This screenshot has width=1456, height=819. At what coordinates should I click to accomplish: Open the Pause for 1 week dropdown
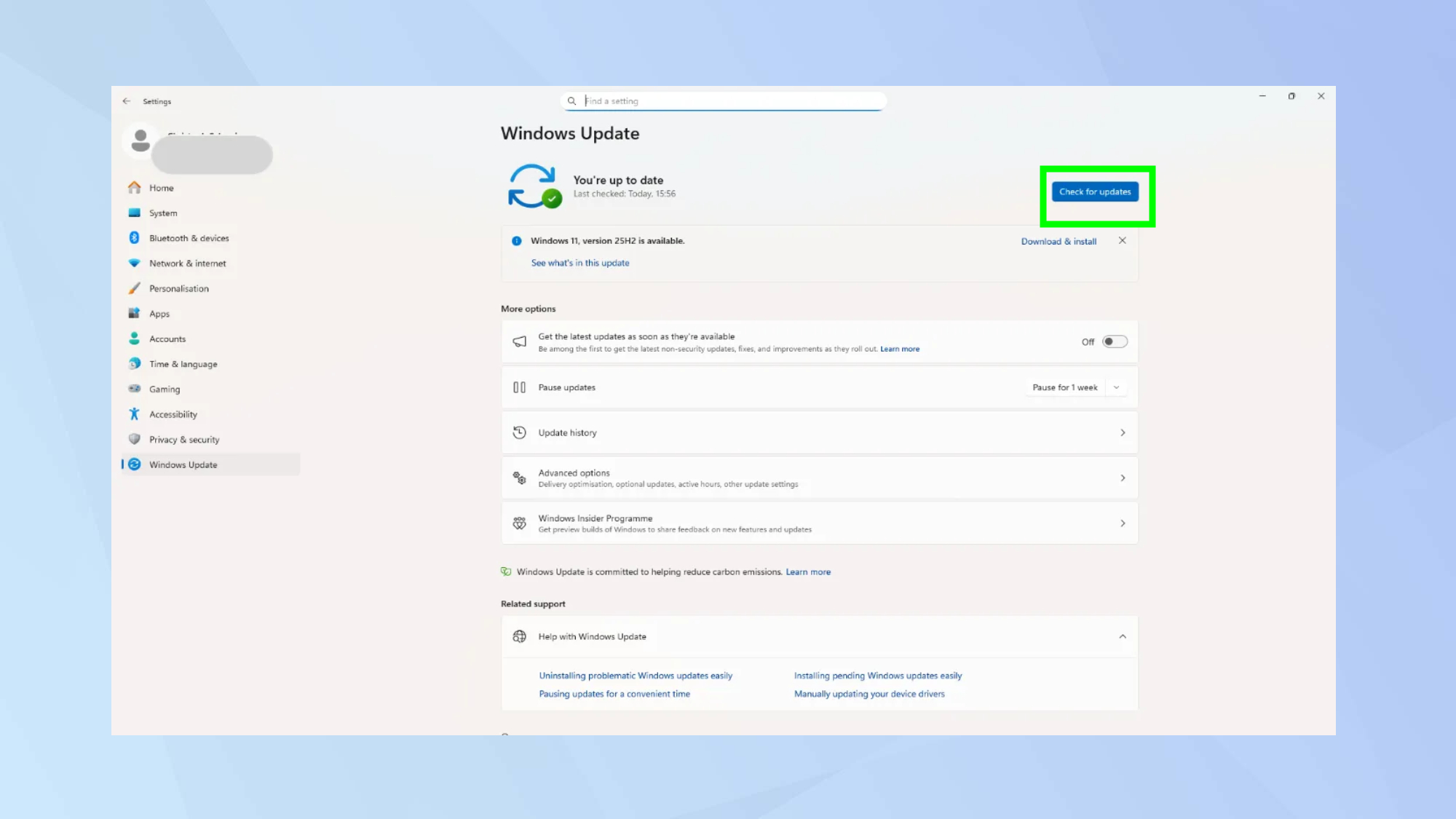1116,387
